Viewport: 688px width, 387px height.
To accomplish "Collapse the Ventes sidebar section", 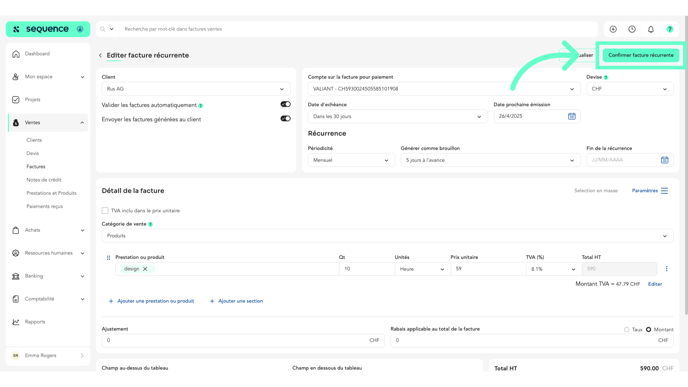I will [x=48, y=122].
